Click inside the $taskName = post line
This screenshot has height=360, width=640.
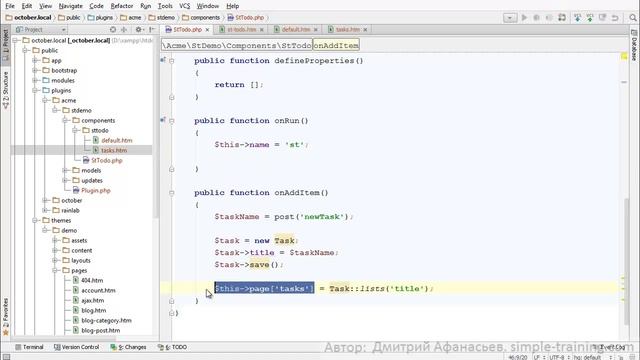point(284,217)
